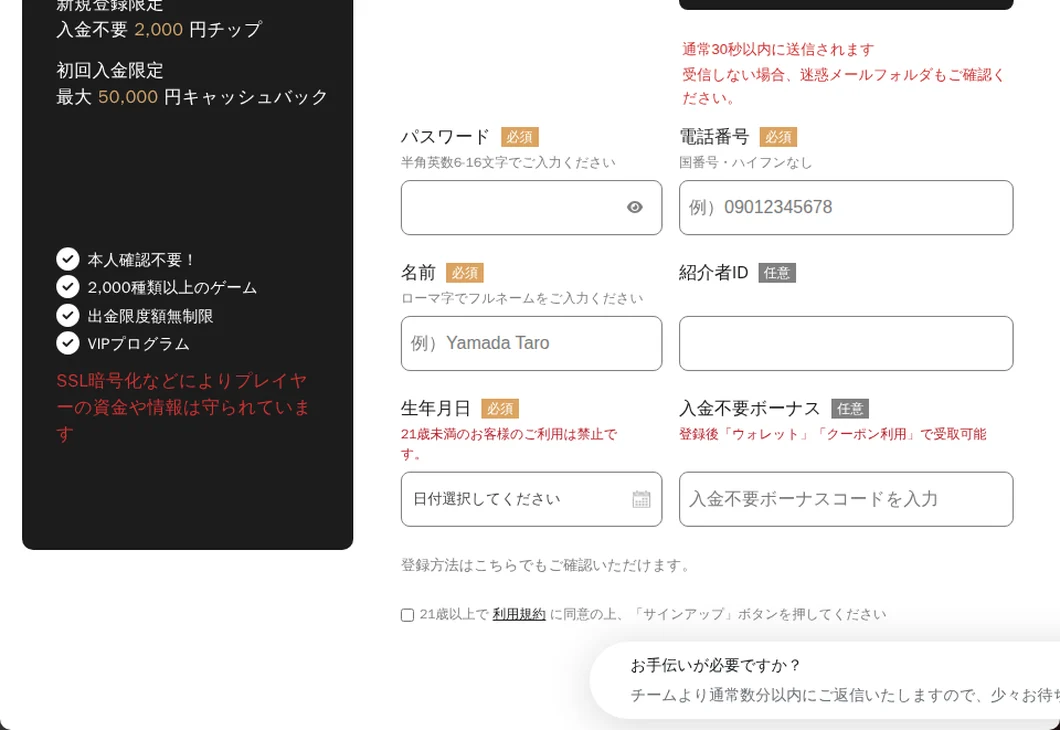Click the 必須 badge next to 名前
The image size is (1060, 730).
coord(464,273)
